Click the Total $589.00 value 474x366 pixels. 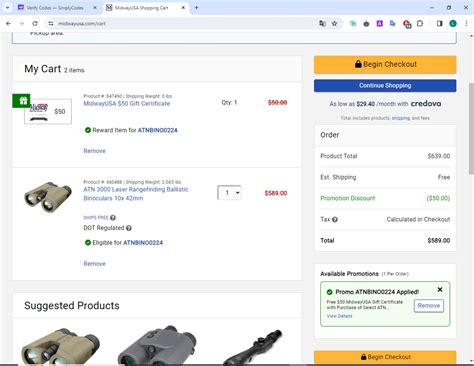(x=439, y=241)
